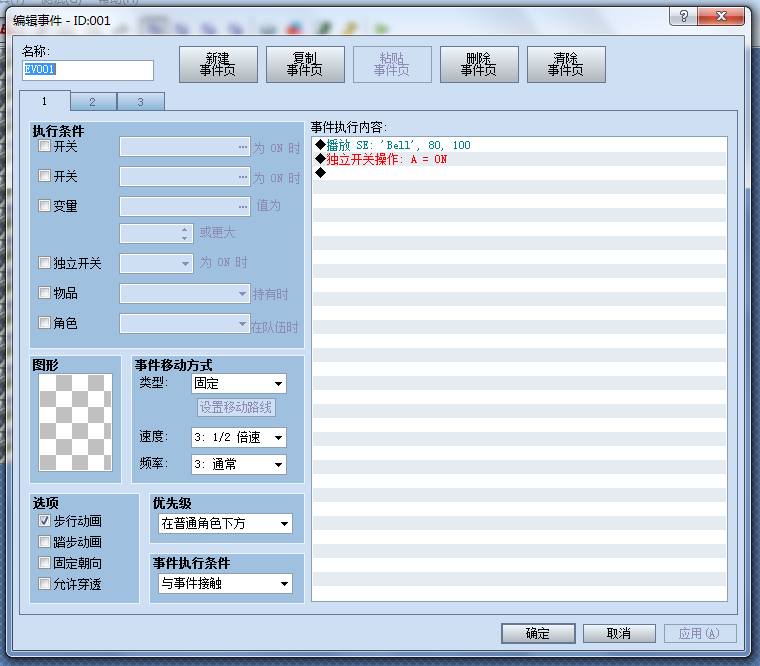Click the help question mark button
The image size is (760, 666).
pyautogui.click(x=683, y=16)
